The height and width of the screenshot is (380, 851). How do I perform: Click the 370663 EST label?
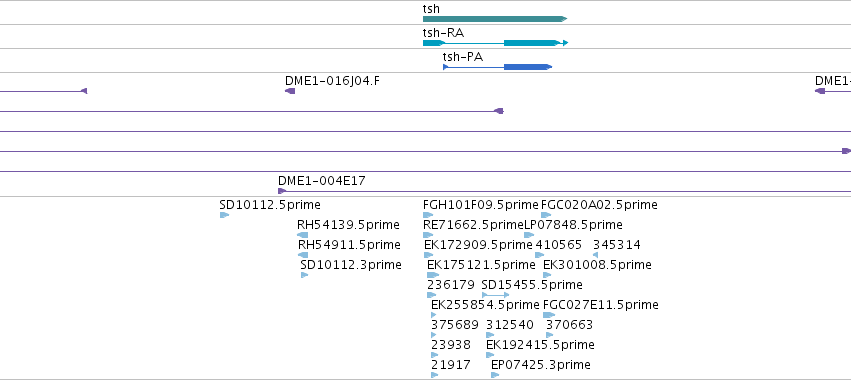569,325
